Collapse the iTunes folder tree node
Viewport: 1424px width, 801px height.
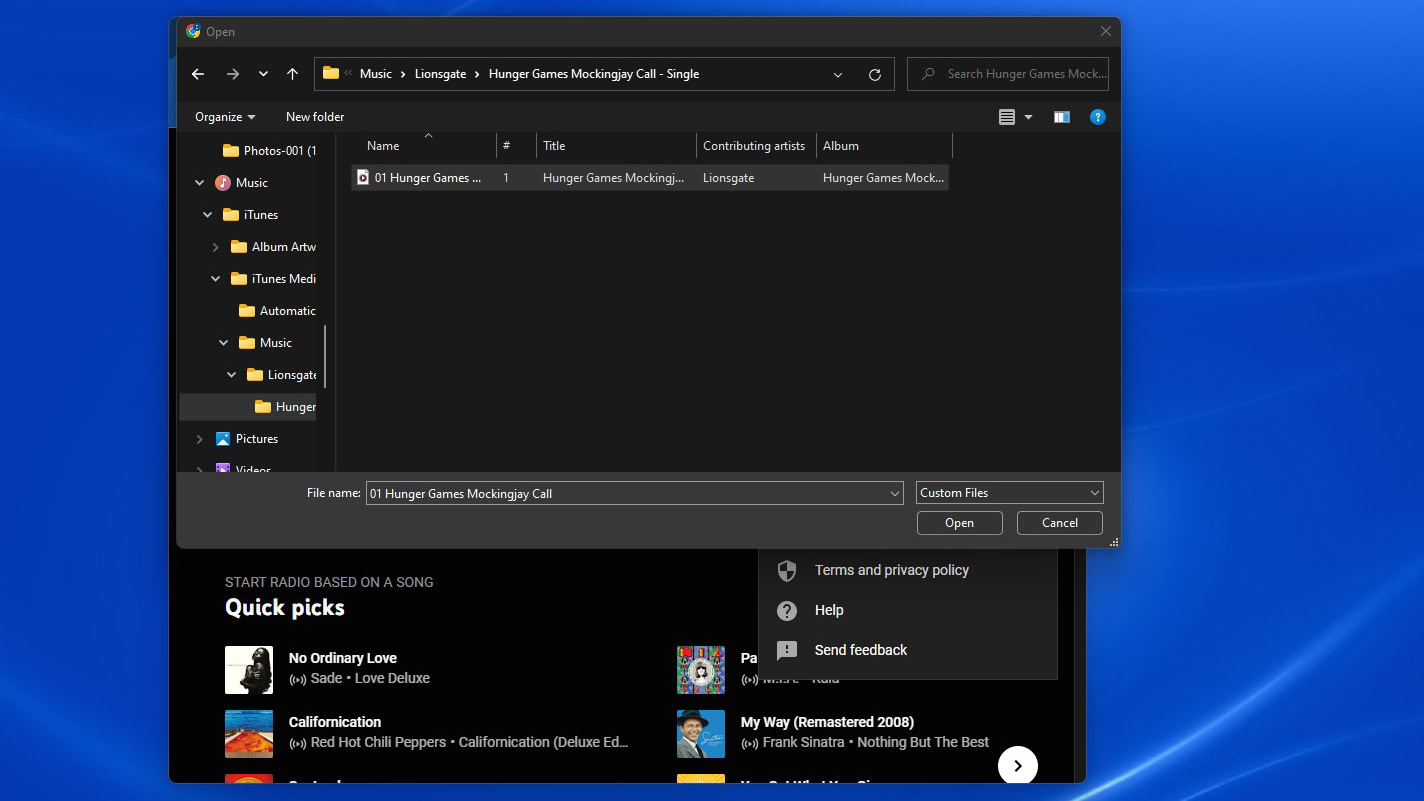click(208, 215)
